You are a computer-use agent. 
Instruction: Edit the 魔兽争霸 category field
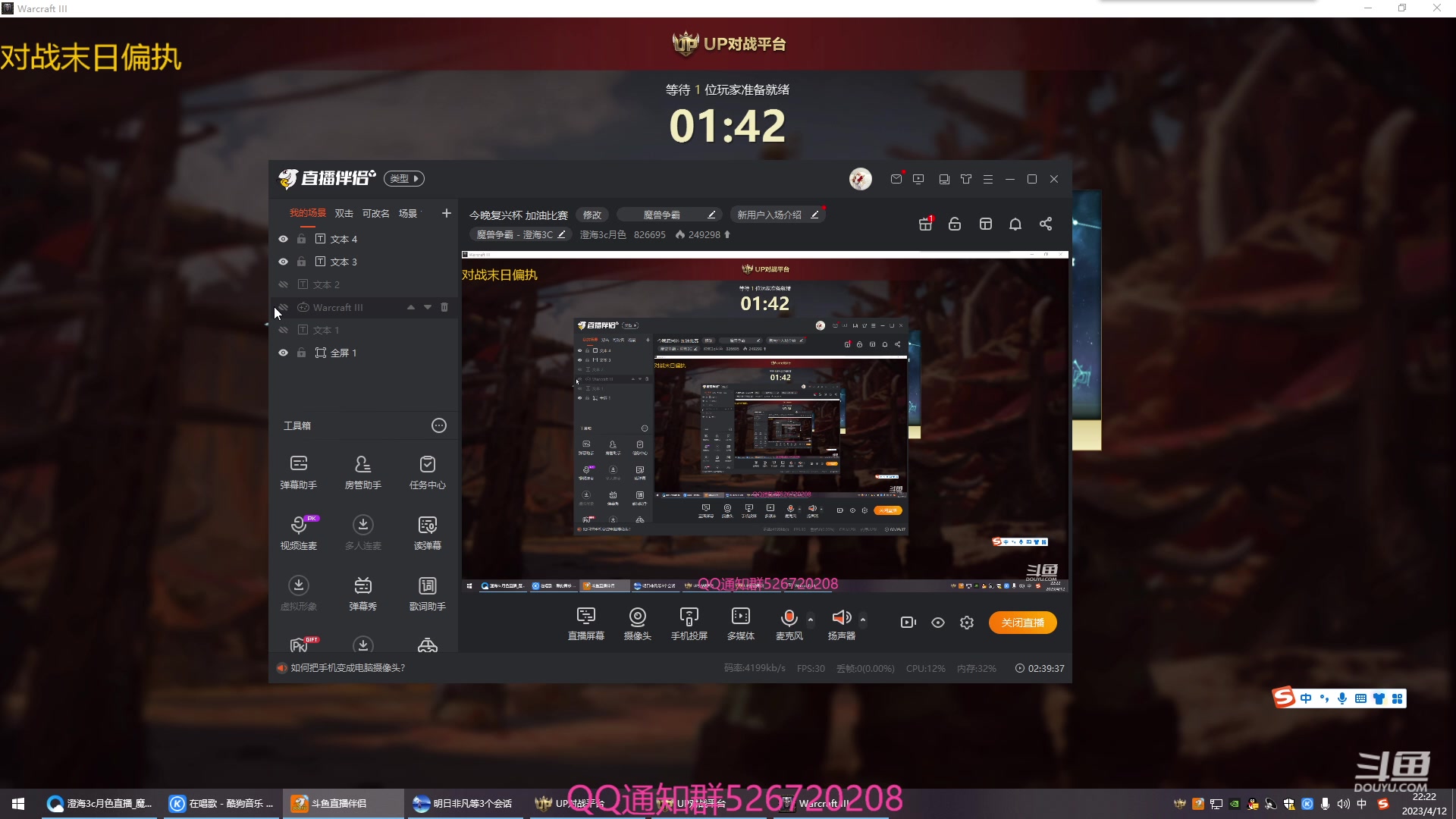(x=668, y=215)
